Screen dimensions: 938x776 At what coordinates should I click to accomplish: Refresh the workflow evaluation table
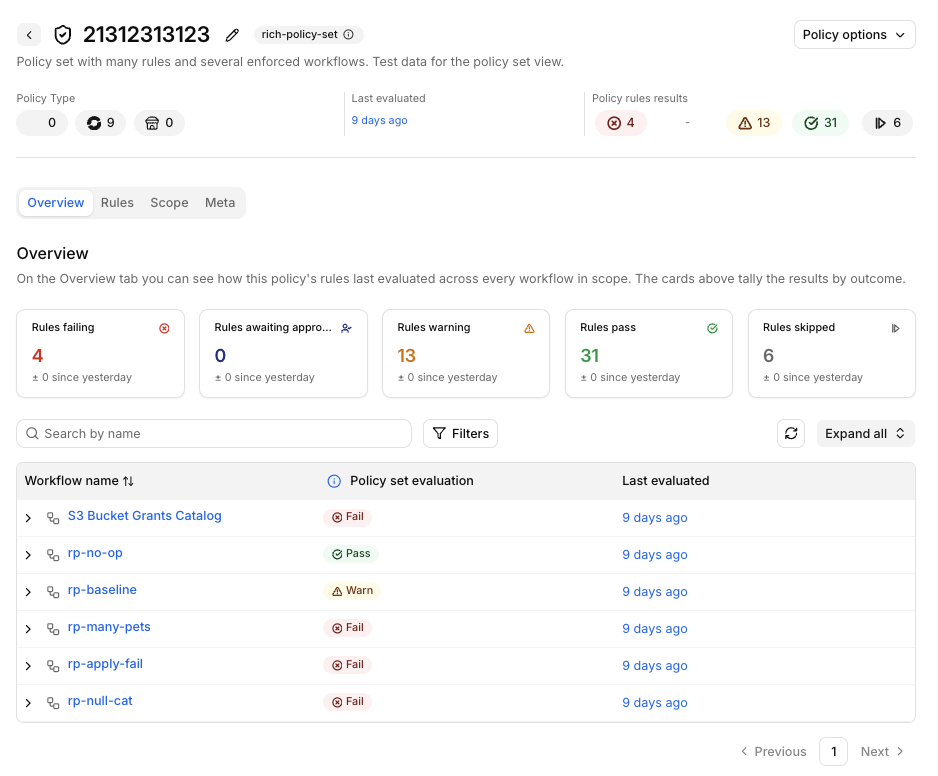pos(791,433)
